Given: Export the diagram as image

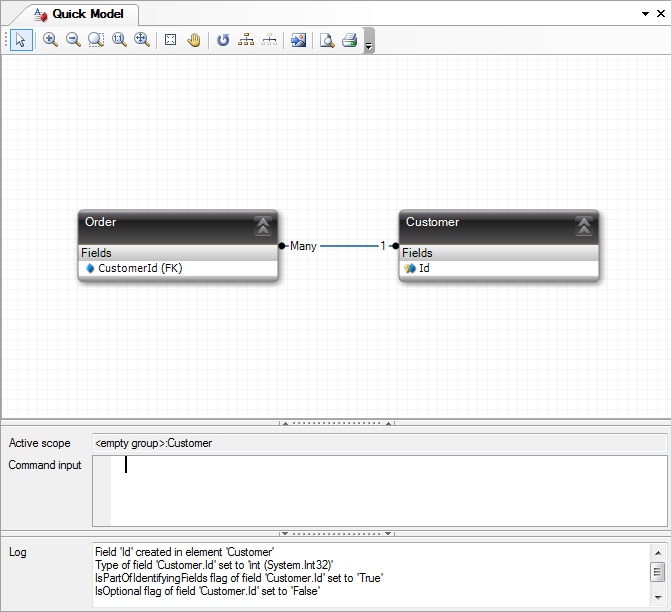Looking at the screenshot, I should pos(298,40).
